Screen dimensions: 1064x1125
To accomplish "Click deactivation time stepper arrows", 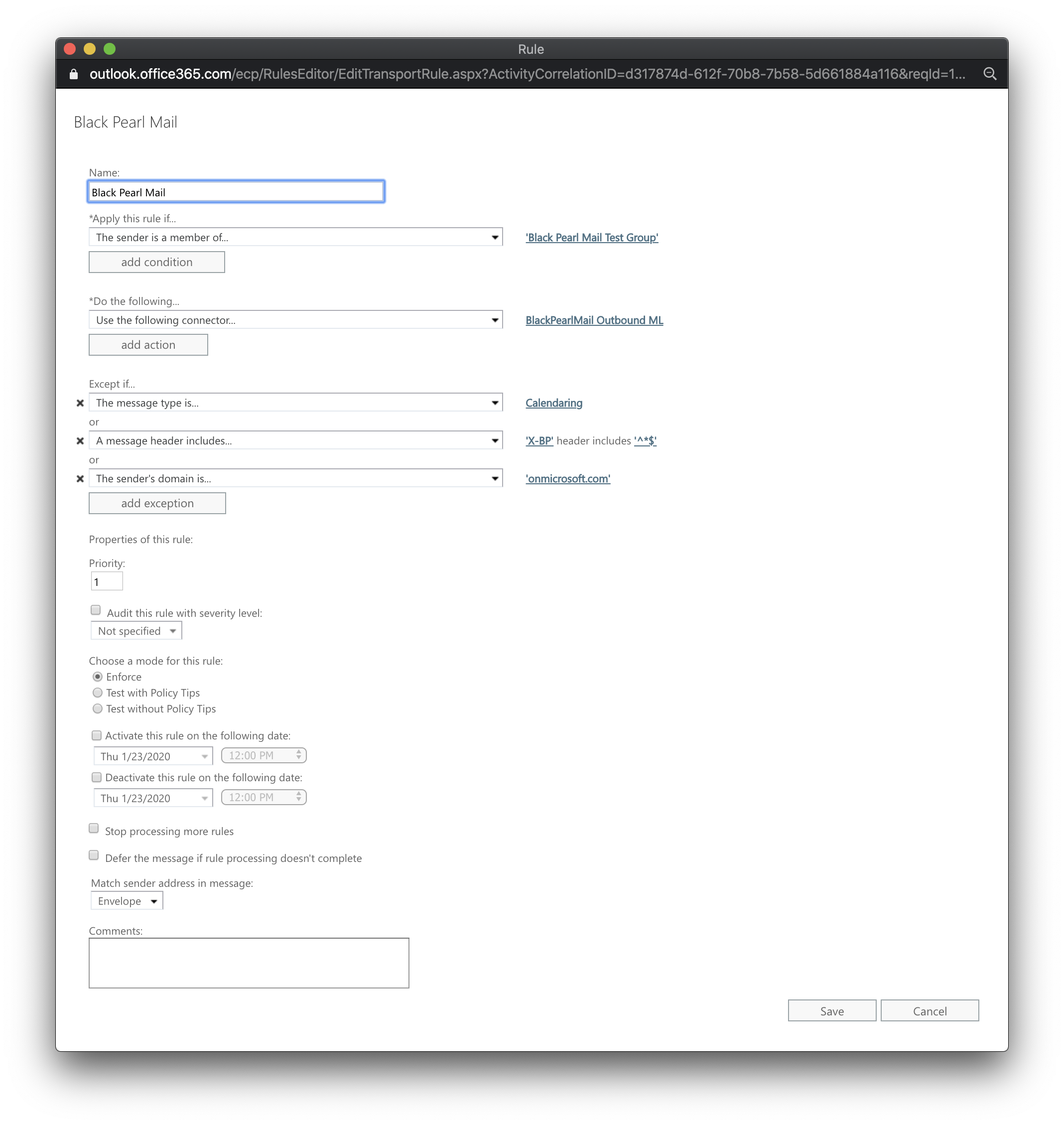I will (x=298, y=797).
